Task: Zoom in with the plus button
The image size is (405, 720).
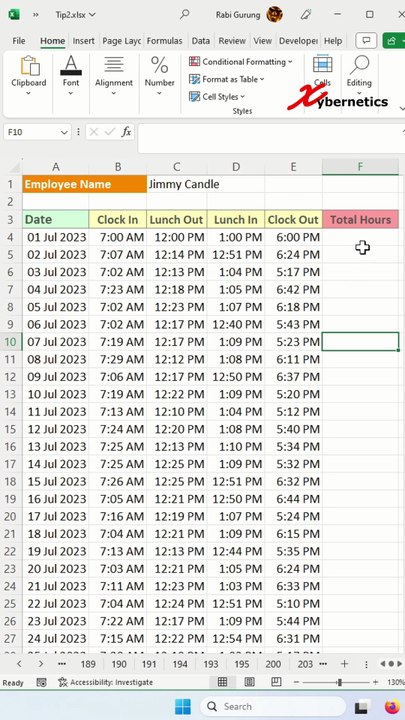Action: click(376, 682)
